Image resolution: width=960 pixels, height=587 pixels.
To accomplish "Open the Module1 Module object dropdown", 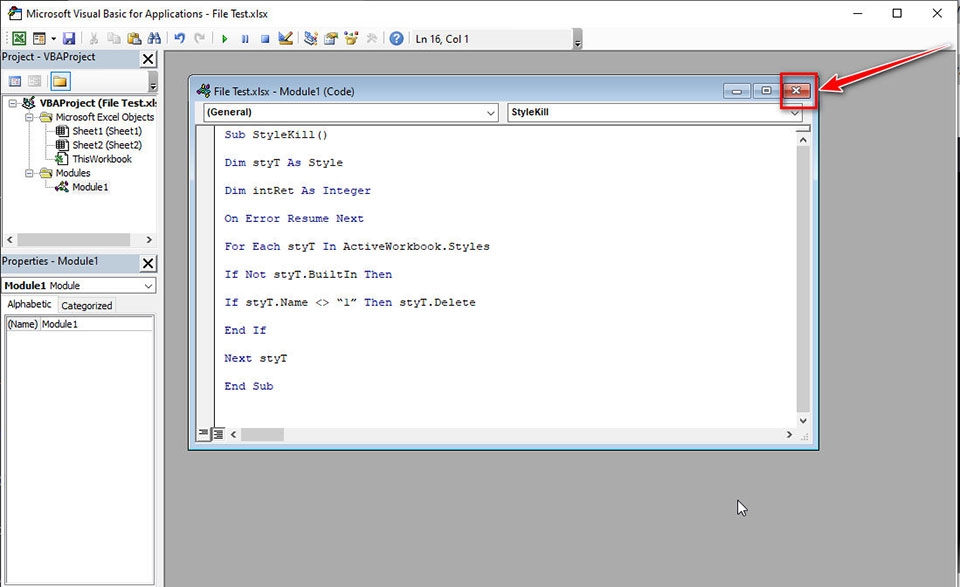I will pos(148,286).
